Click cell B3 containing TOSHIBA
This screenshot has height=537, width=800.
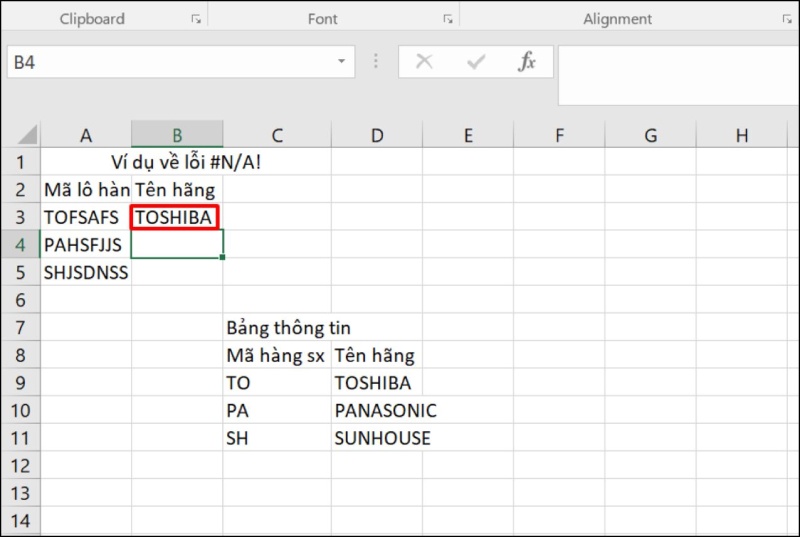click(x=176, y=217)
